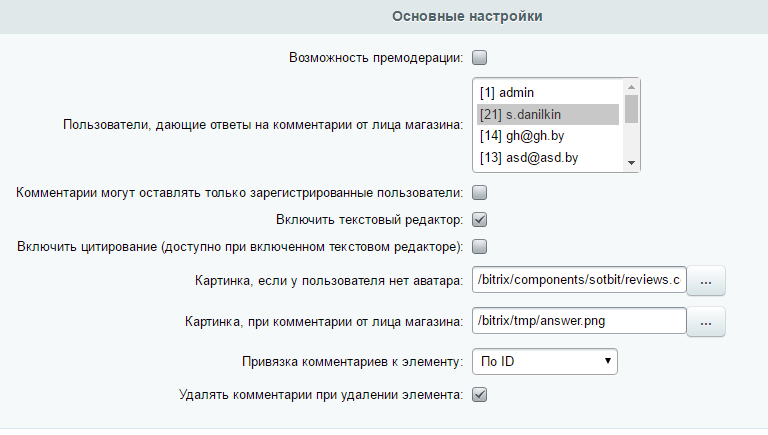768x435 pixels.
Task: Enable the Возможность премодерации checkbox
Action: tap(480, 57)
